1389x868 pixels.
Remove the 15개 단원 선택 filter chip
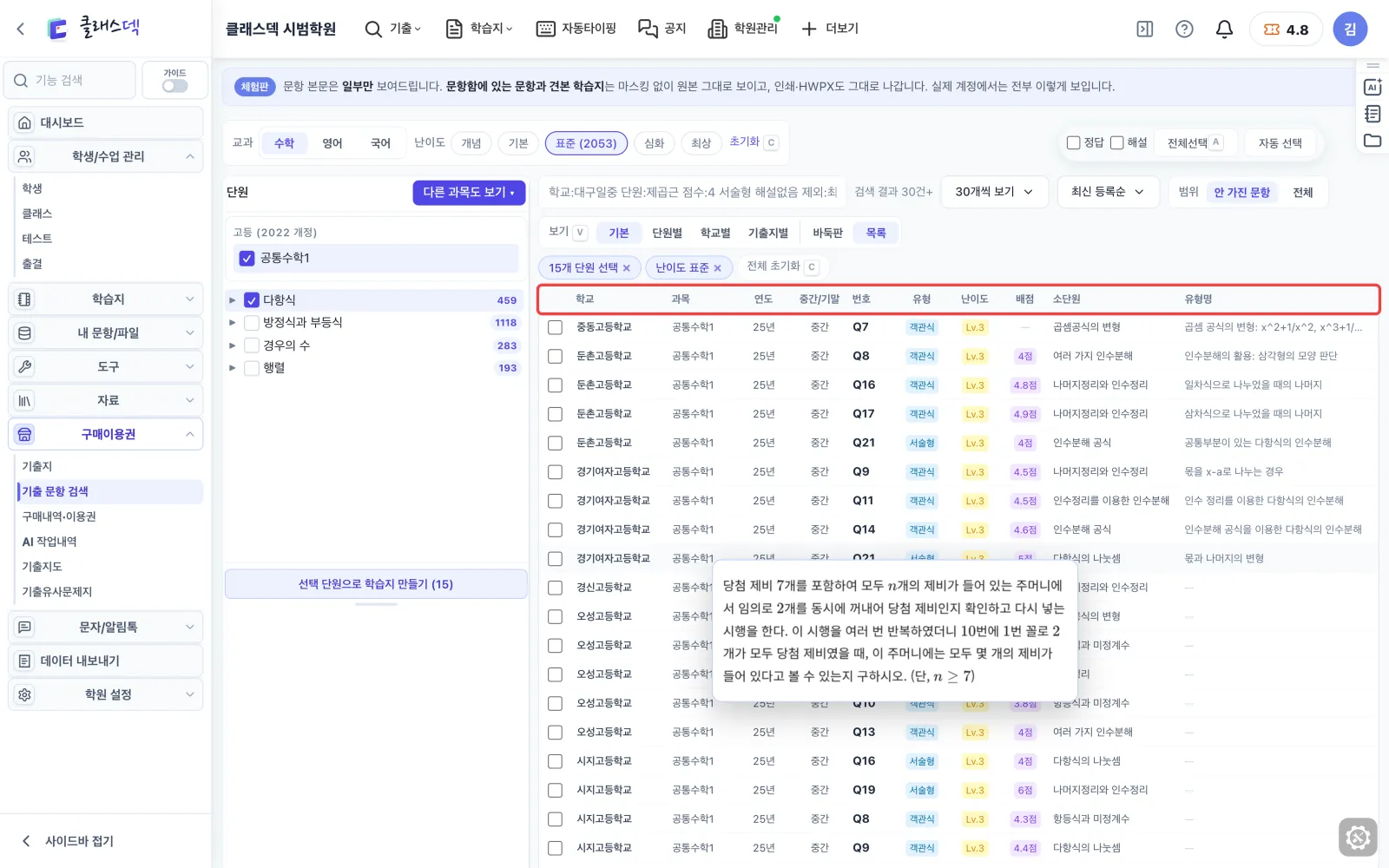tap(627, 267)
